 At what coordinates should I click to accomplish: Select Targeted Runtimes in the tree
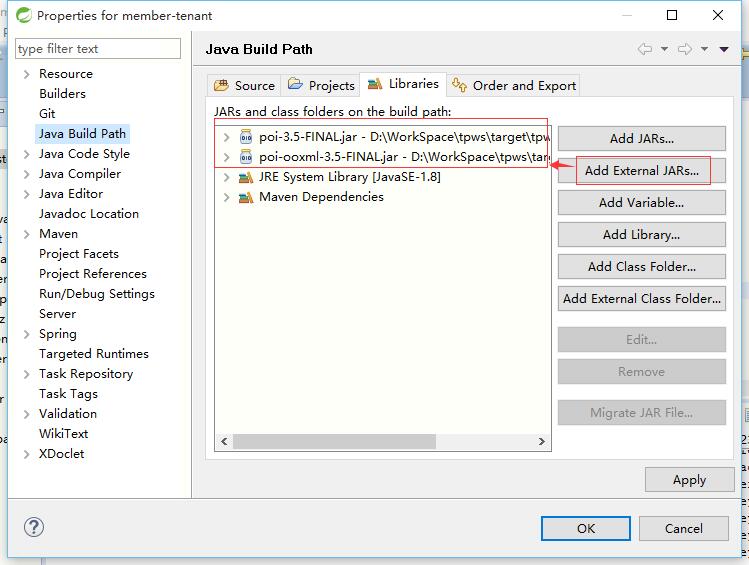click(x=94, y=354)
